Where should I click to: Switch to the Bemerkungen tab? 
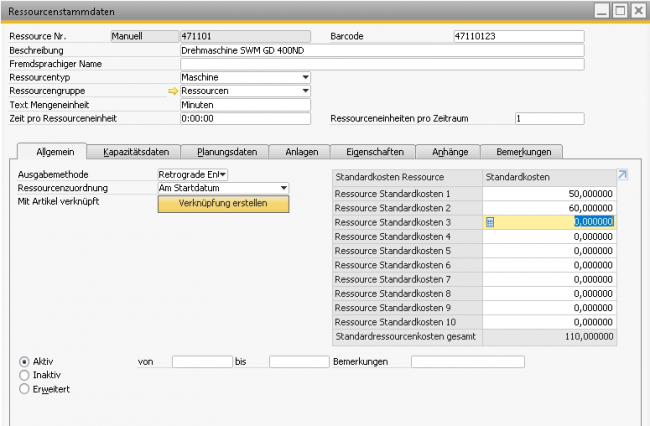point(523,152)
